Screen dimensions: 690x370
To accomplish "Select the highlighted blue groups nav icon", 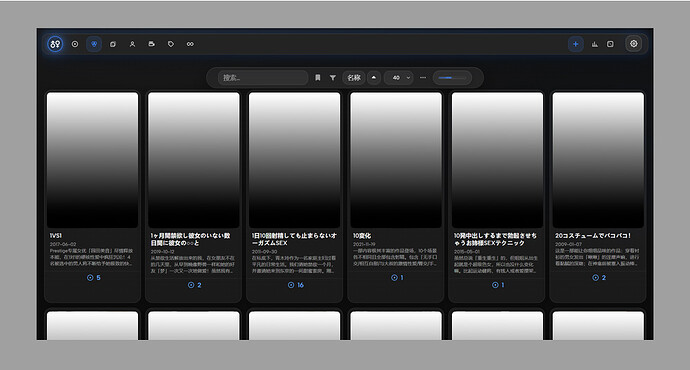I will (x=94, y=44).
